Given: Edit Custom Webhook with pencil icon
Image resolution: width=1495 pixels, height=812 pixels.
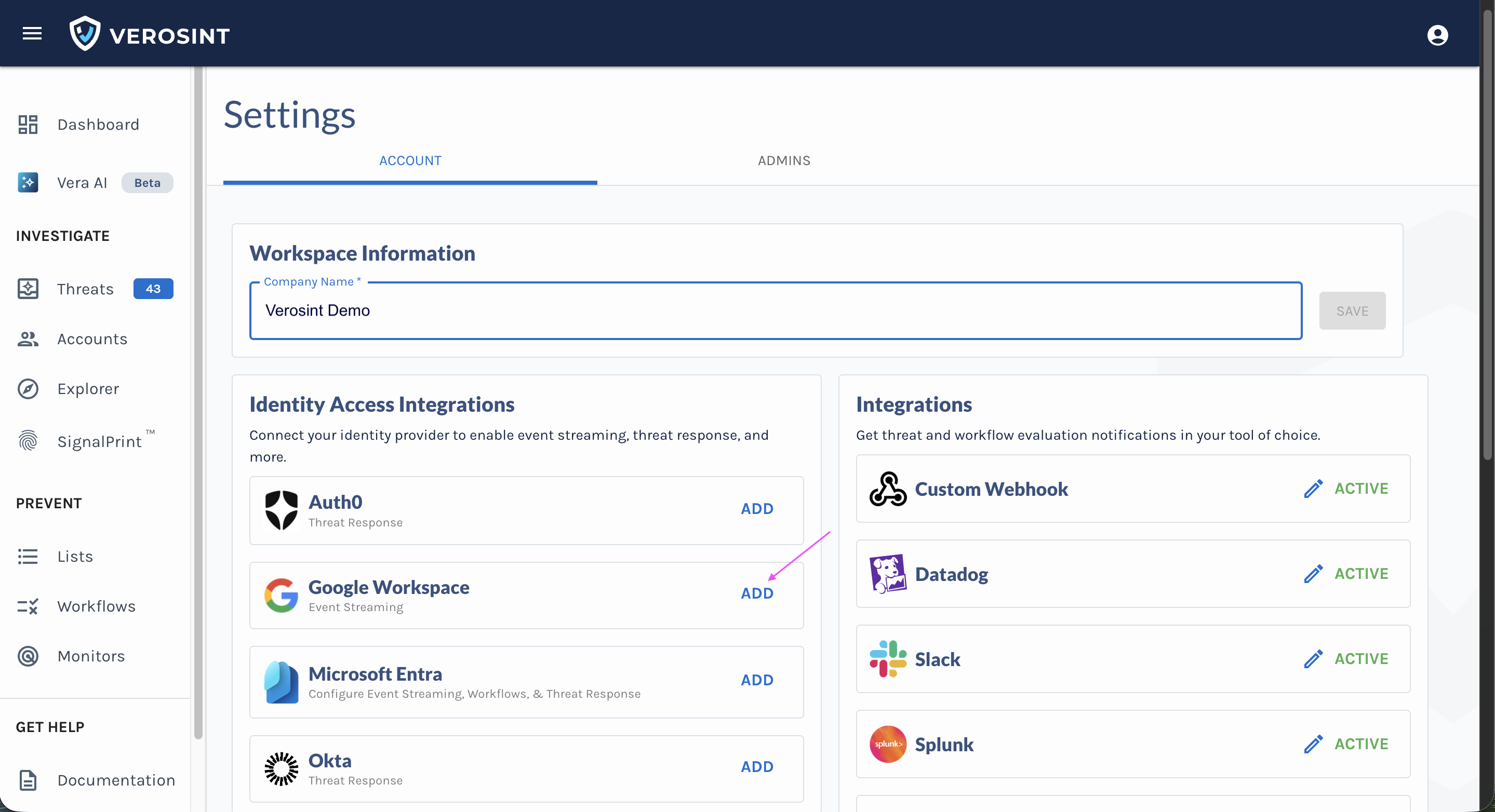Looking at the screenshot, I should pos(1313,489).
